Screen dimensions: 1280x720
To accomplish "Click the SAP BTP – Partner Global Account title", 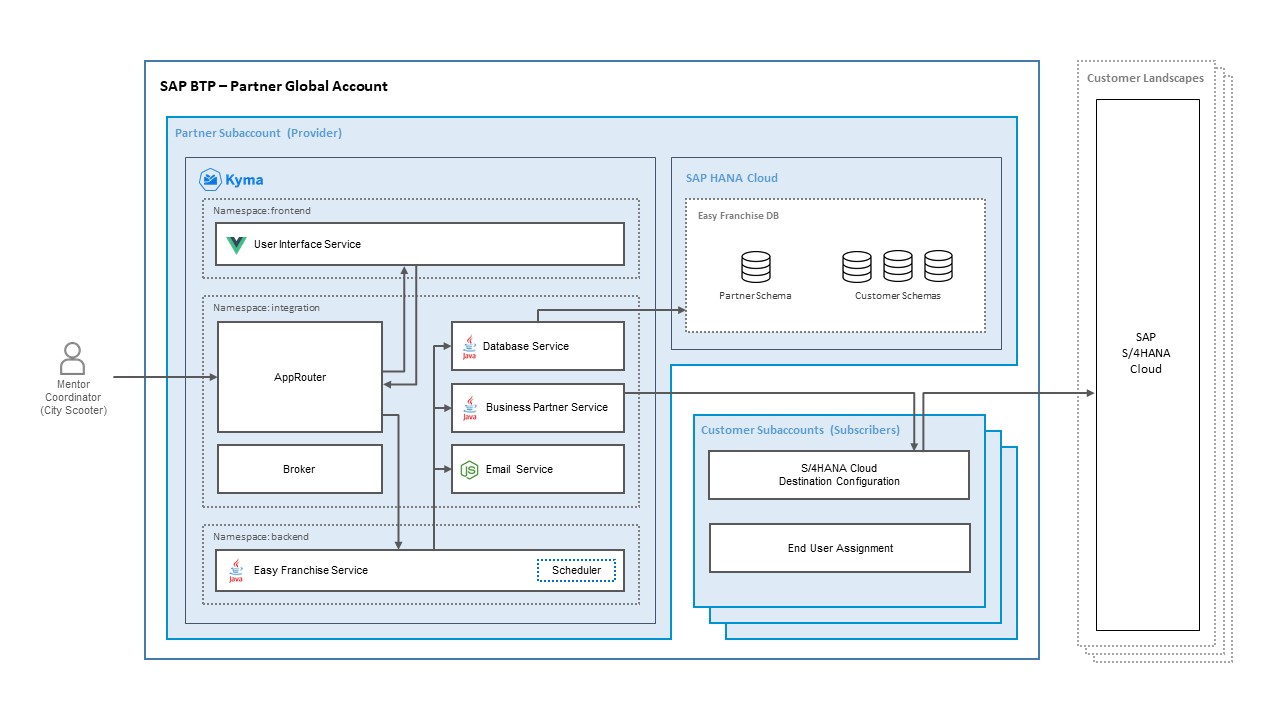I will [x=274, y=86].
